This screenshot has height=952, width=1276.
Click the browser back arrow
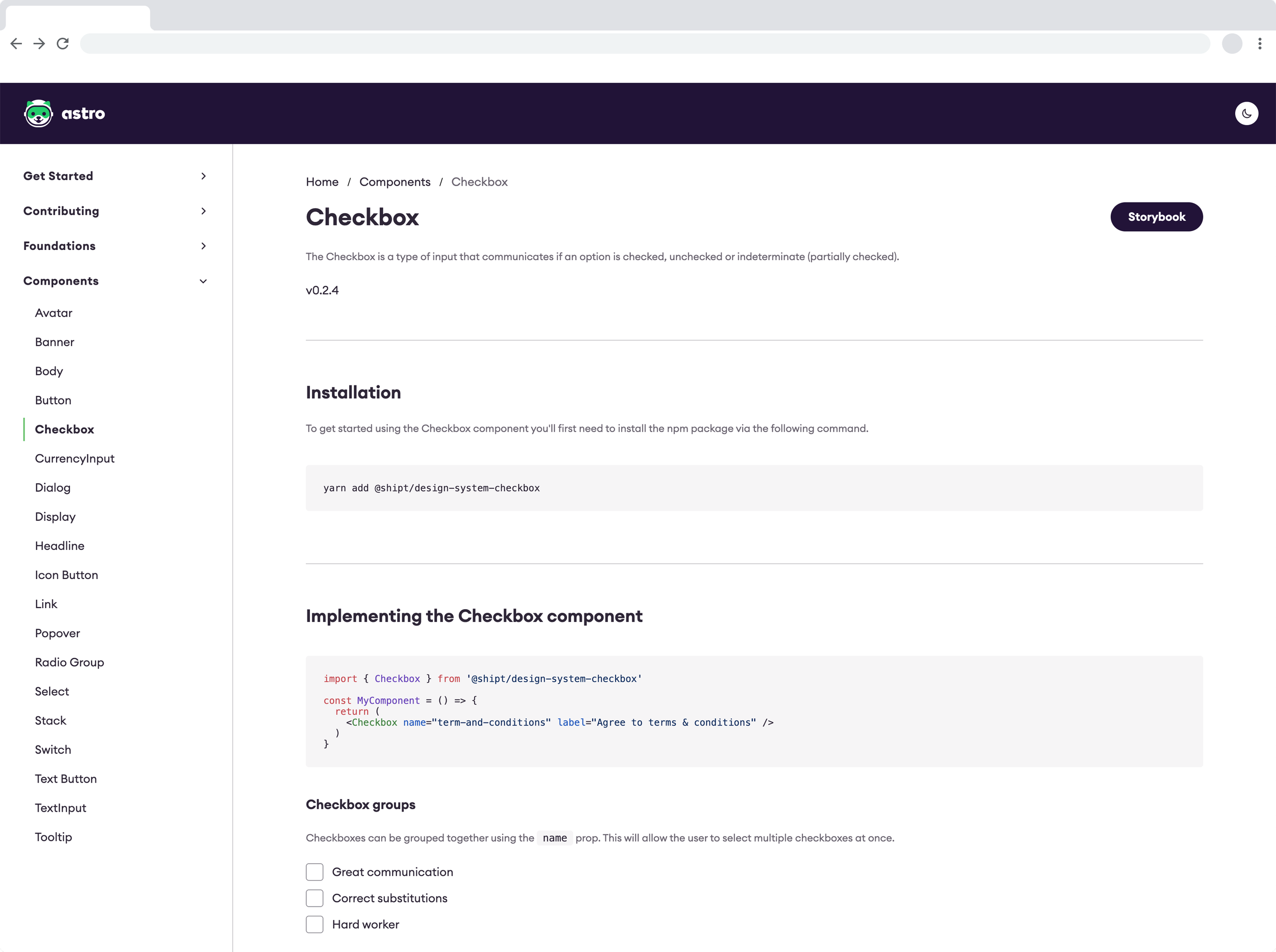pos(16,44)
